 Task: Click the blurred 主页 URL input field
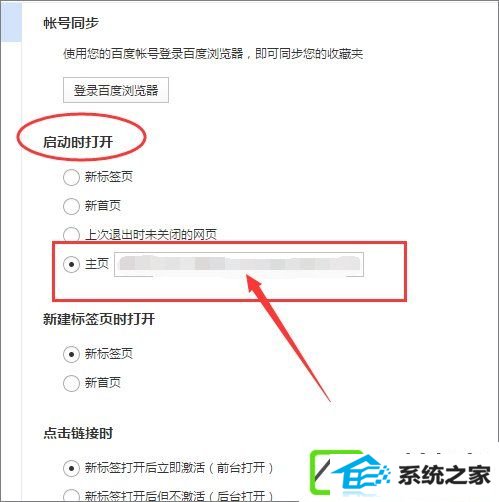click(239, 265)
